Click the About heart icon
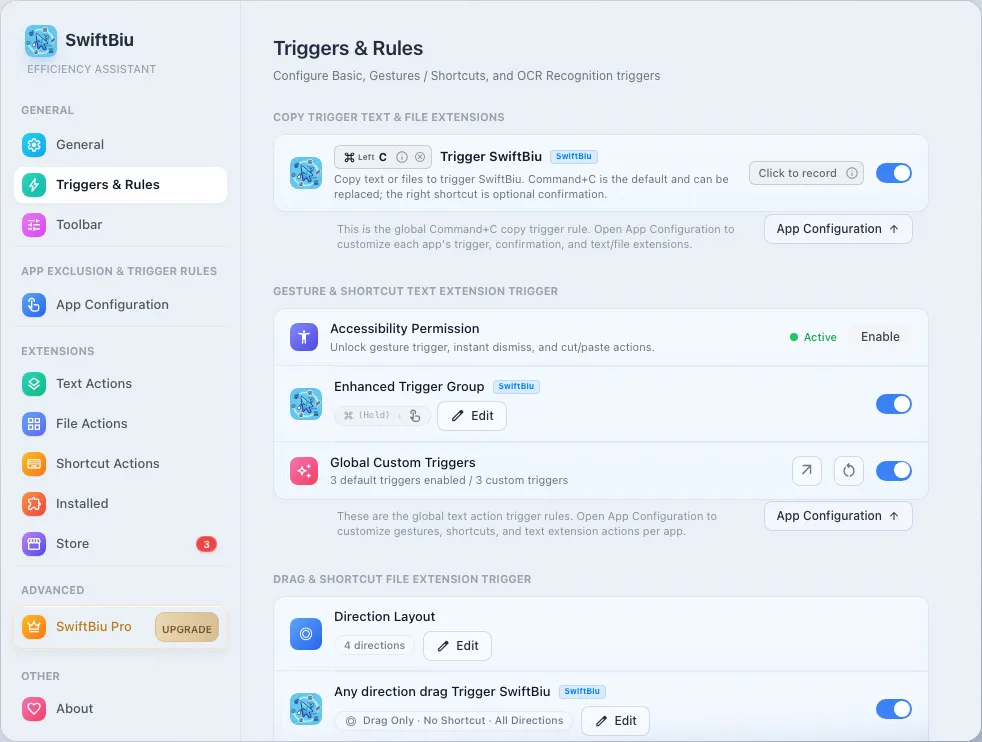This screenshot has width=982, height=742. click(34, 709)
